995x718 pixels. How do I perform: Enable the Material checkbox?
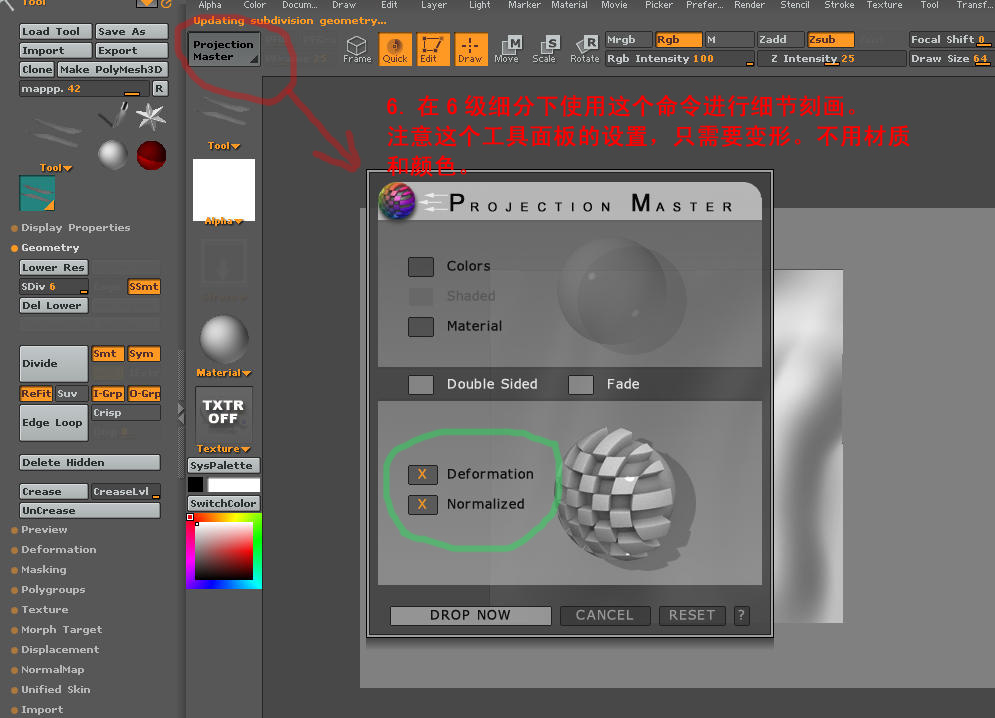point(421,326)
